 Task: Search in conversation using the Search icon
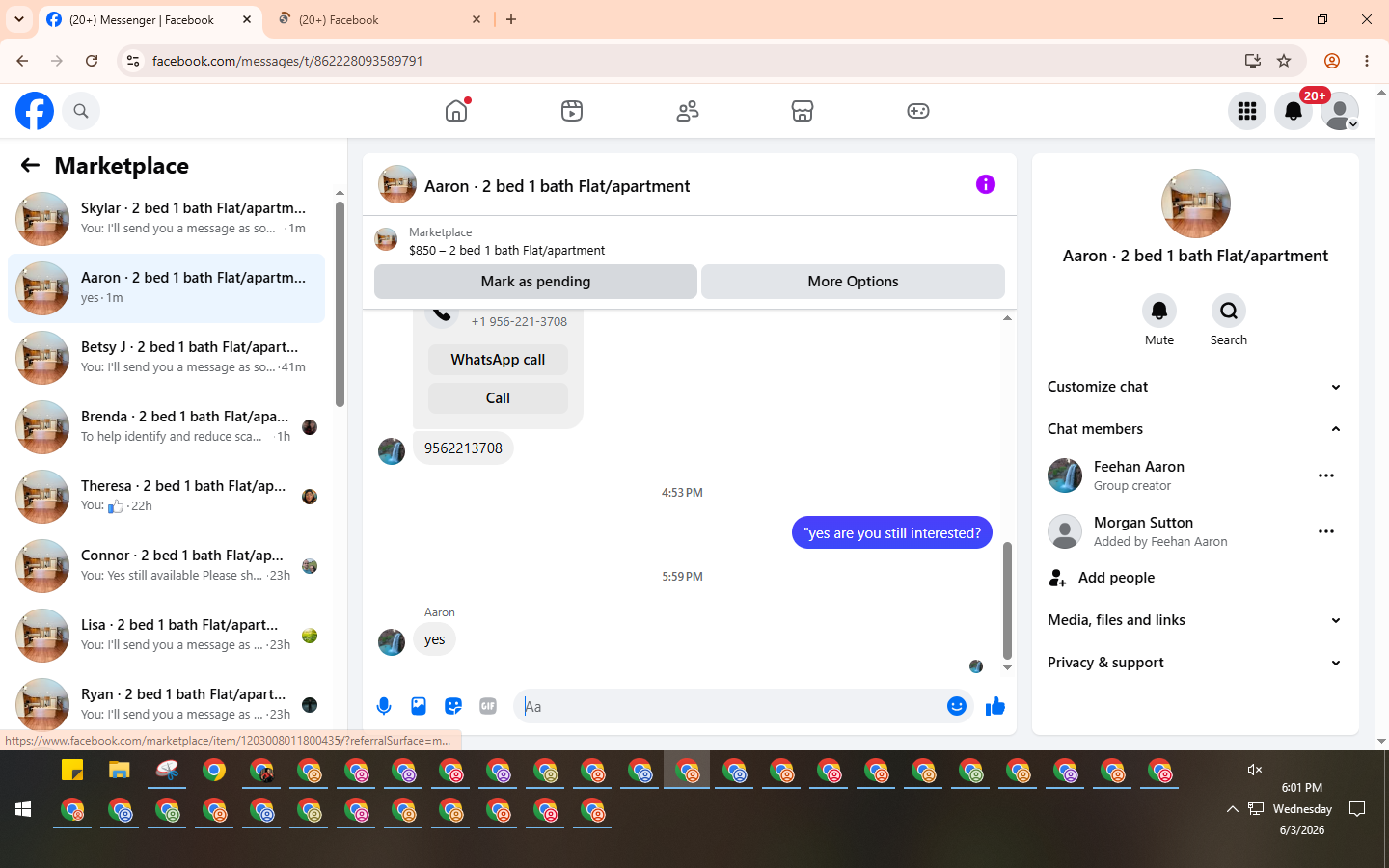click(1229, 311)
